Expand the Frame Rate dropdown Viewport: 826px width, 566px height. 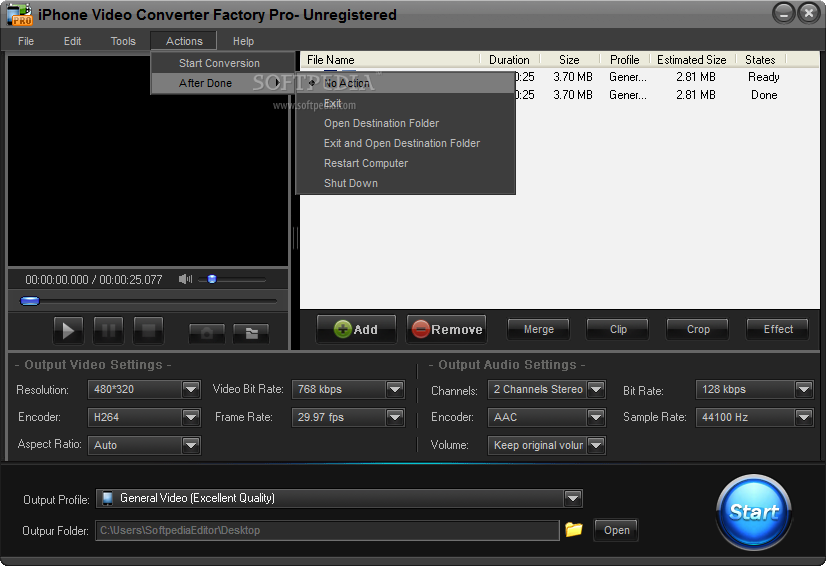(x=395, y=417)
